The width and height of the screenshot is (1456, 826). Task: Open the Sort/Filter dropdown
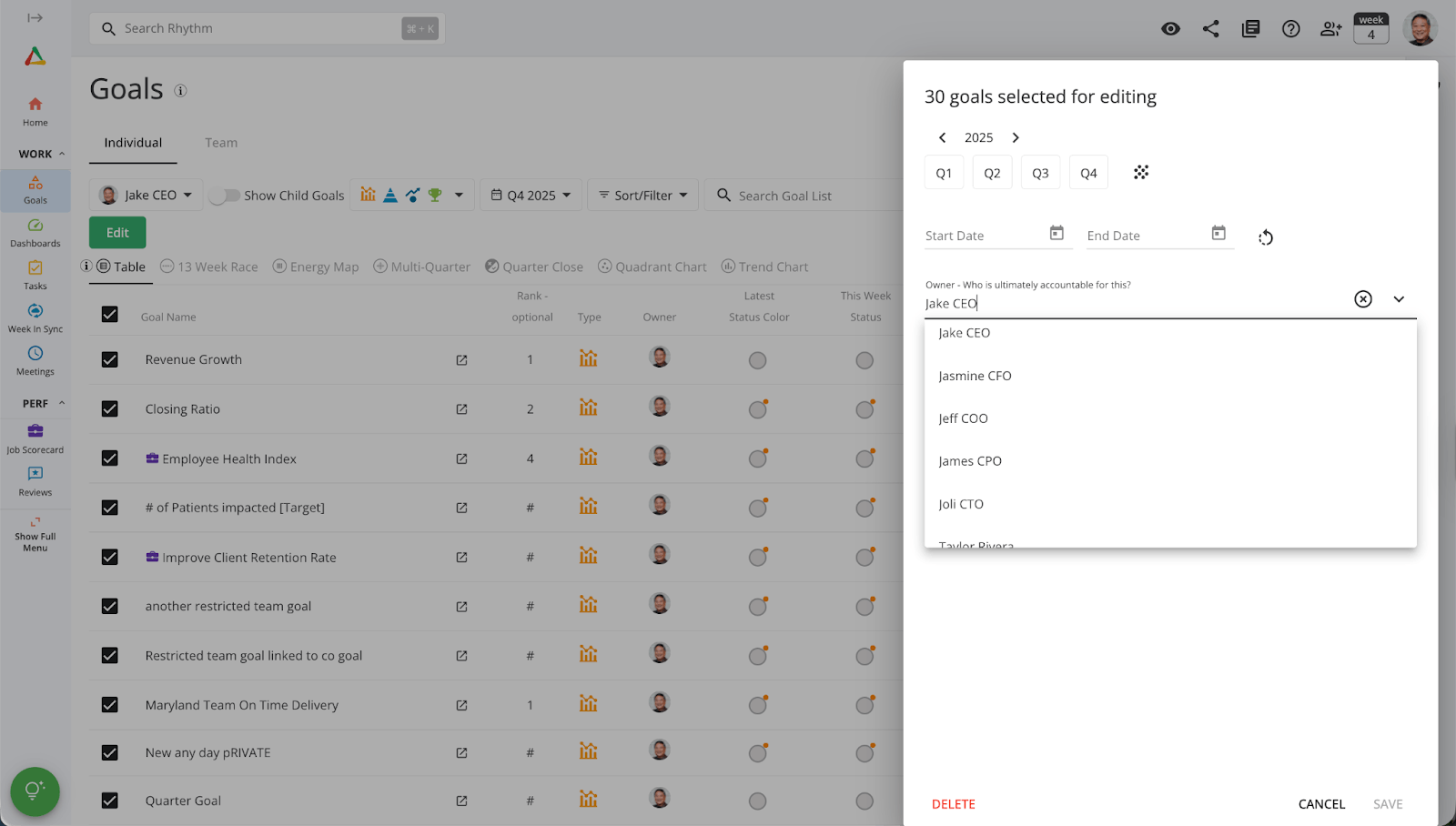[x=642, y=196]
